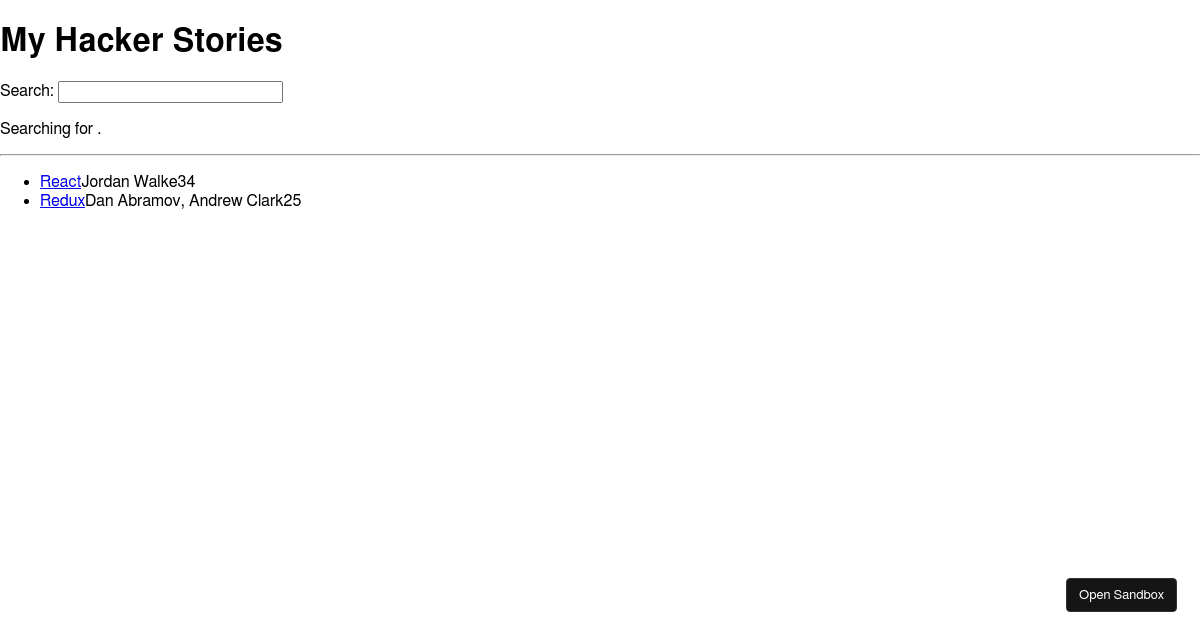Click the bullet point before React
Screen dimensions: 1200x630
click(x=27, y=182)
